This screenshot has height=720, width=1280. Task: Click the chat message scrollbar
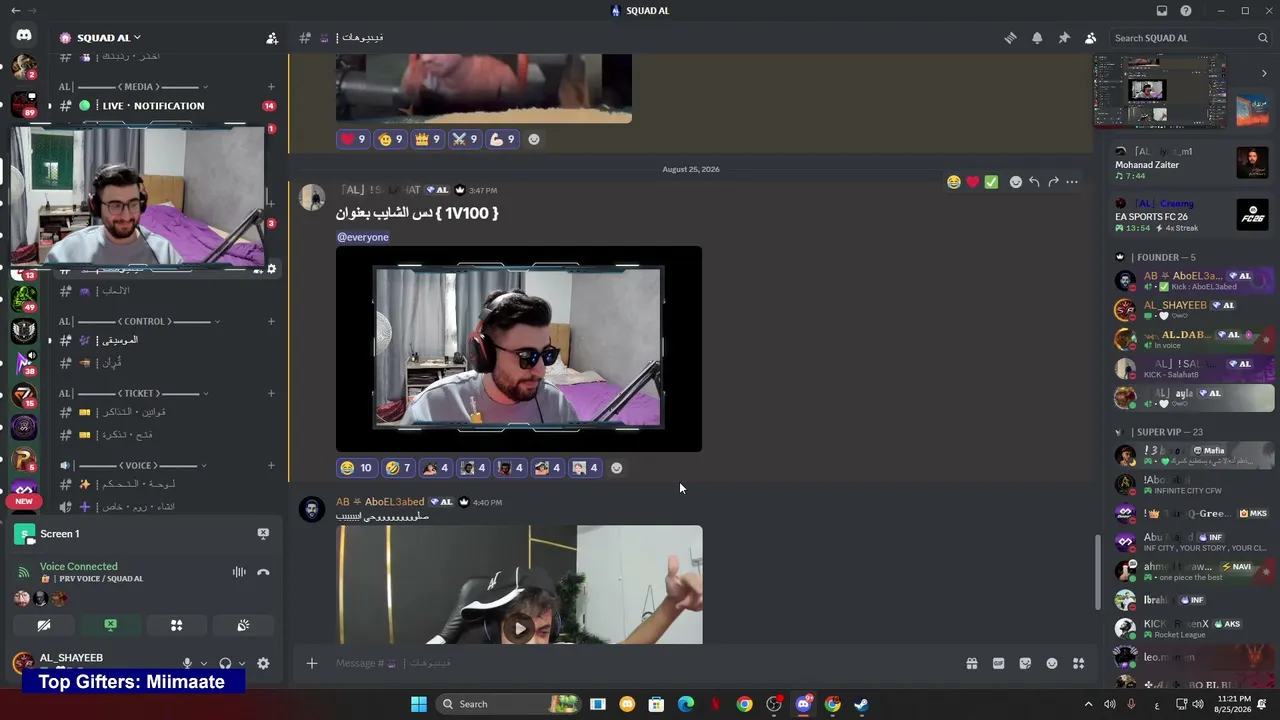(x=1096, y=571)
